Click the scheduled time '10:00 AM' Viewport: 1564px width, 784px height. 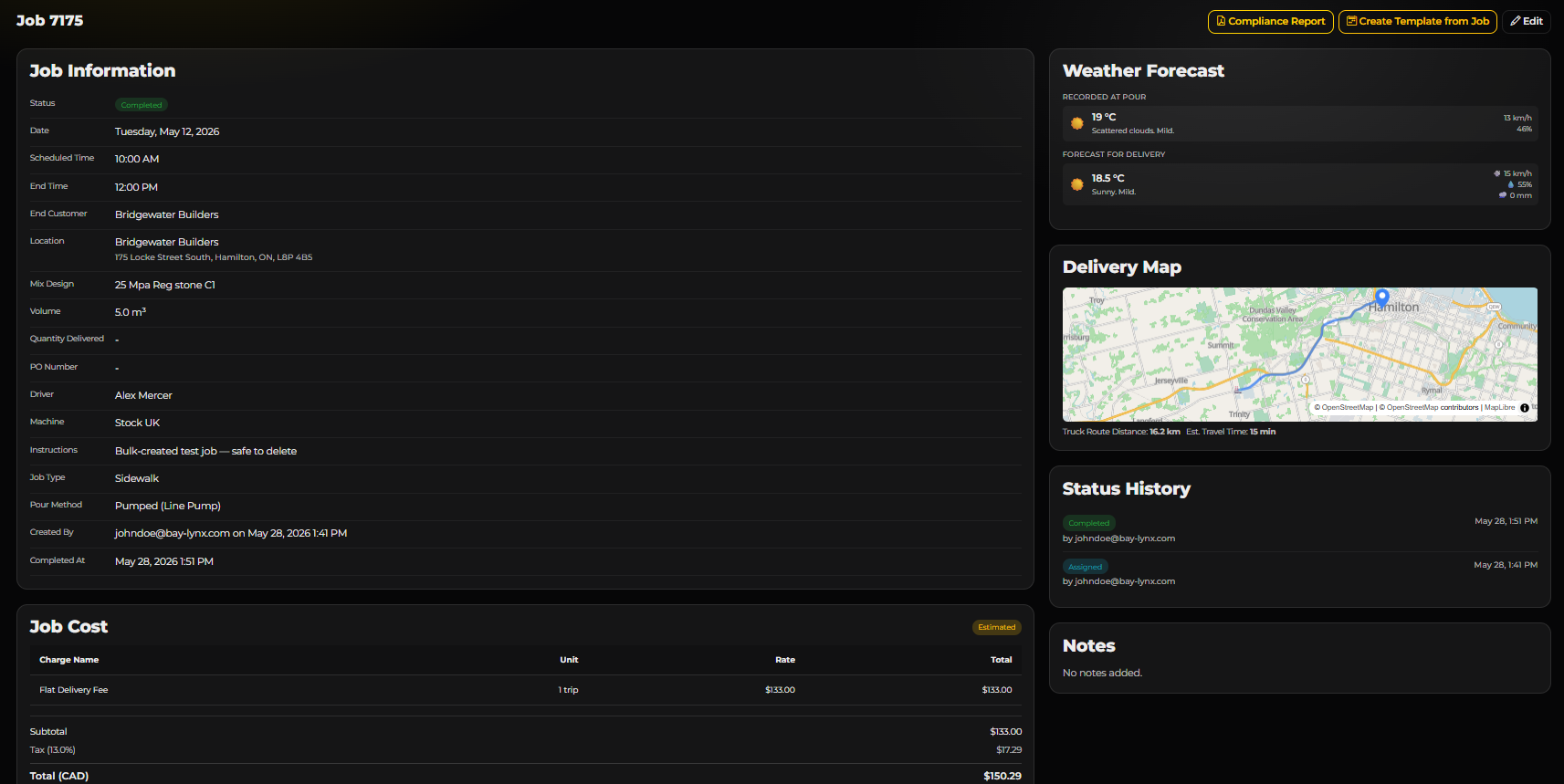click(x=137, y=159)
